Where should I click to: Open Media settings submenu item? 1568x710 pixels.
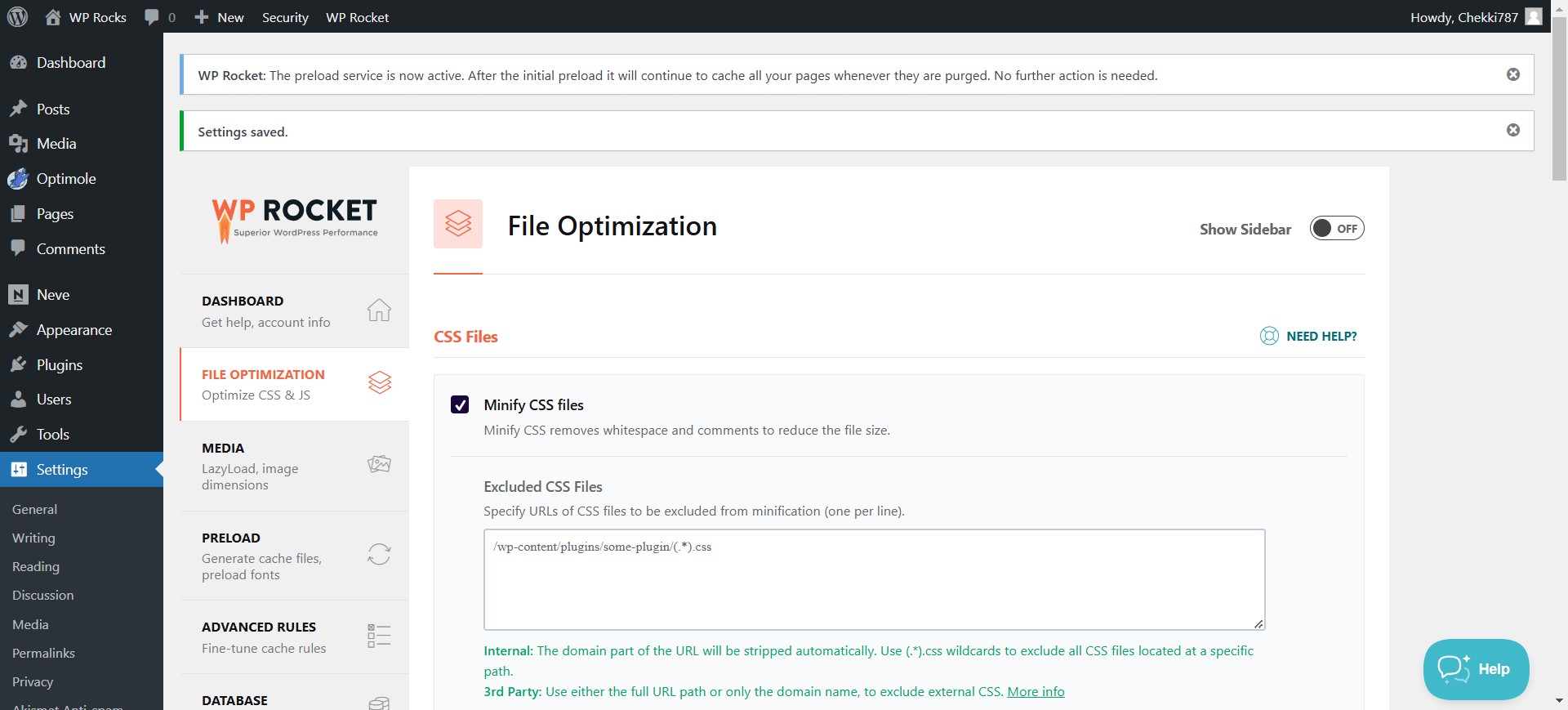pyautogui.click(x=30, y=624)
